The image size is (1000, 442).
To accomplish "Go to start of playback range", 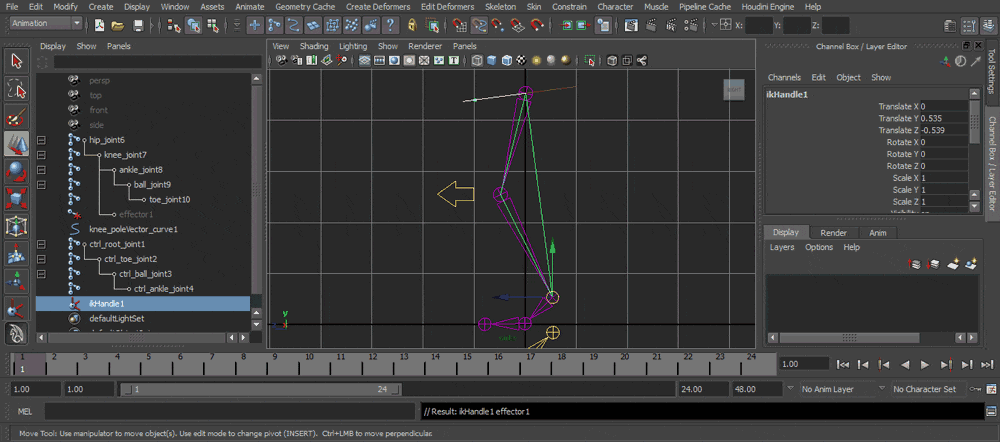I will [843, 364].
